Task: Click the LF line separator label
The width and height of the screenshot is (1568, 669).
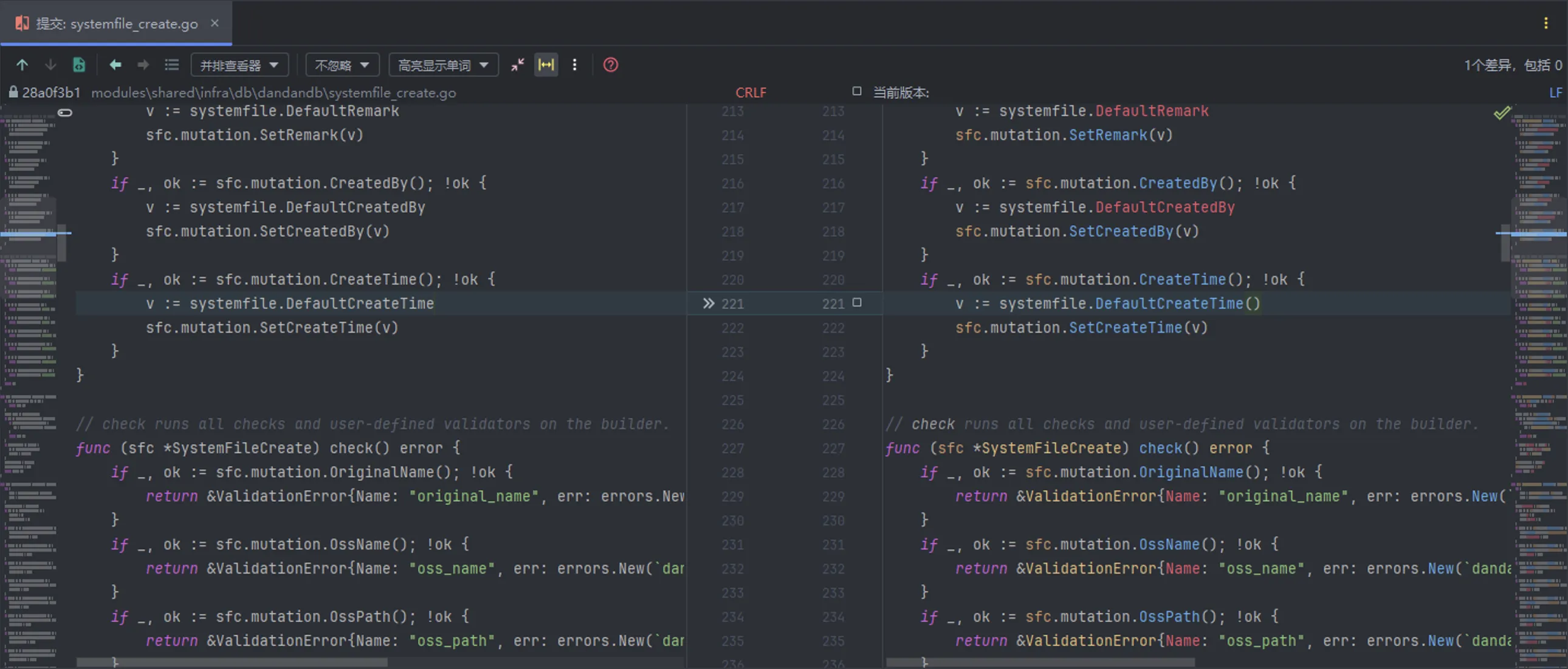Action: 1555,92
